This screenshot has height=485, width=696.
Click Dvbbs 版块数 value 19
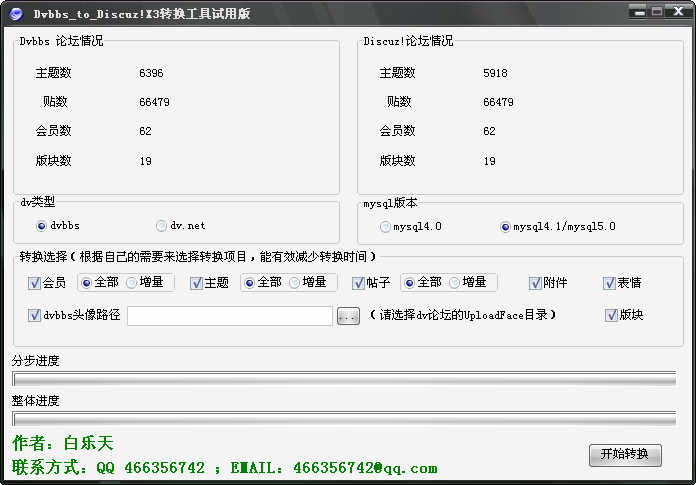point(146,161)
